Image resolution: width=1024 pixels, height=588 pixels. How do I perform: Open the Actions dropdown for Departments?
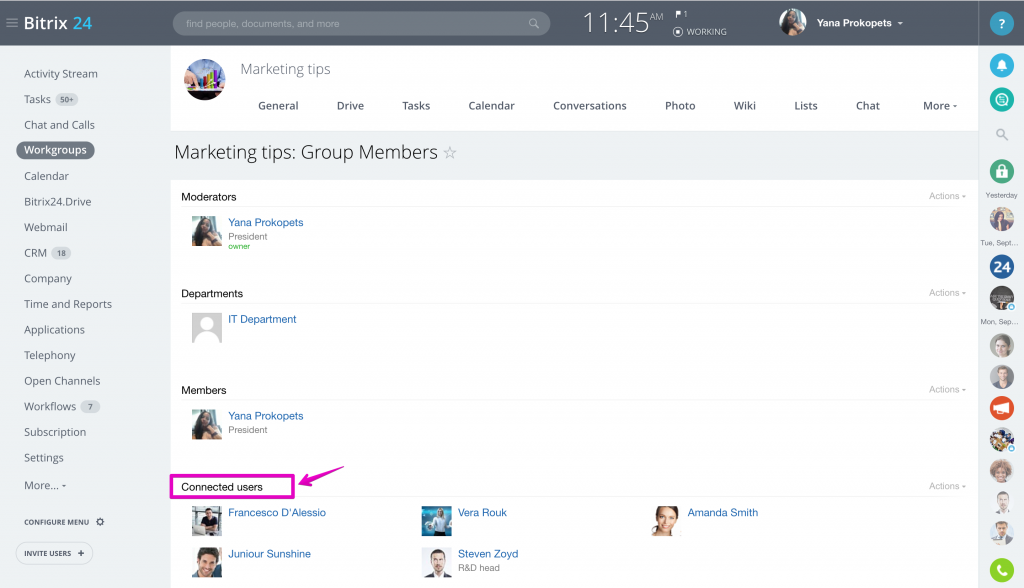click(x=947, y=293)
